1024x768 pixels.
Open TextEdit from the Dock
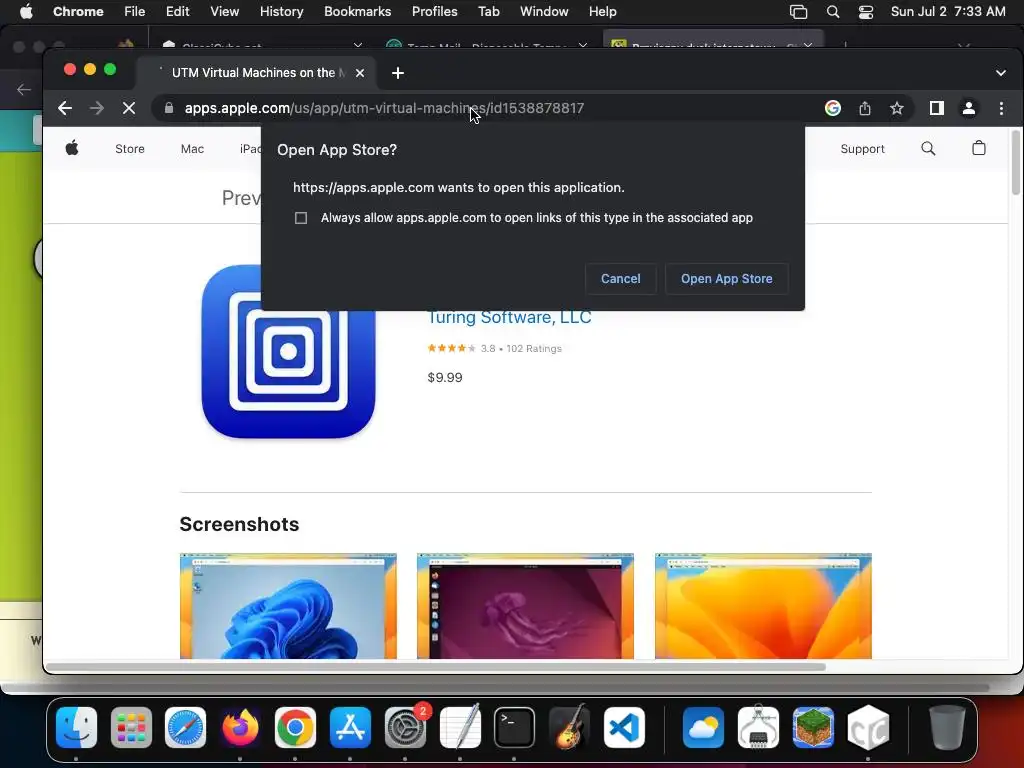(x=460, y=727)
